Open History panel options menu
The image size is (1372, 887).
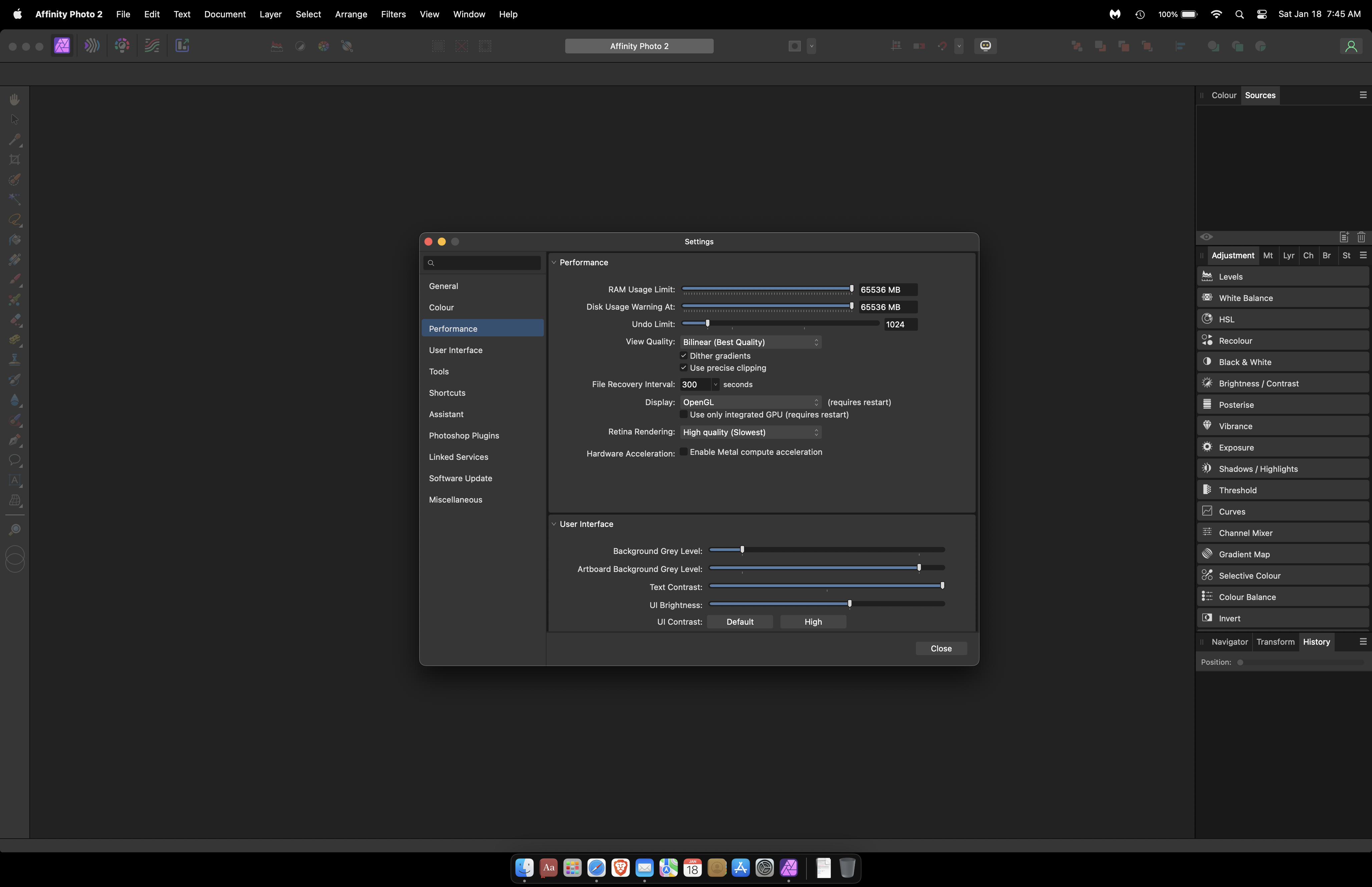coord(1363,642)
